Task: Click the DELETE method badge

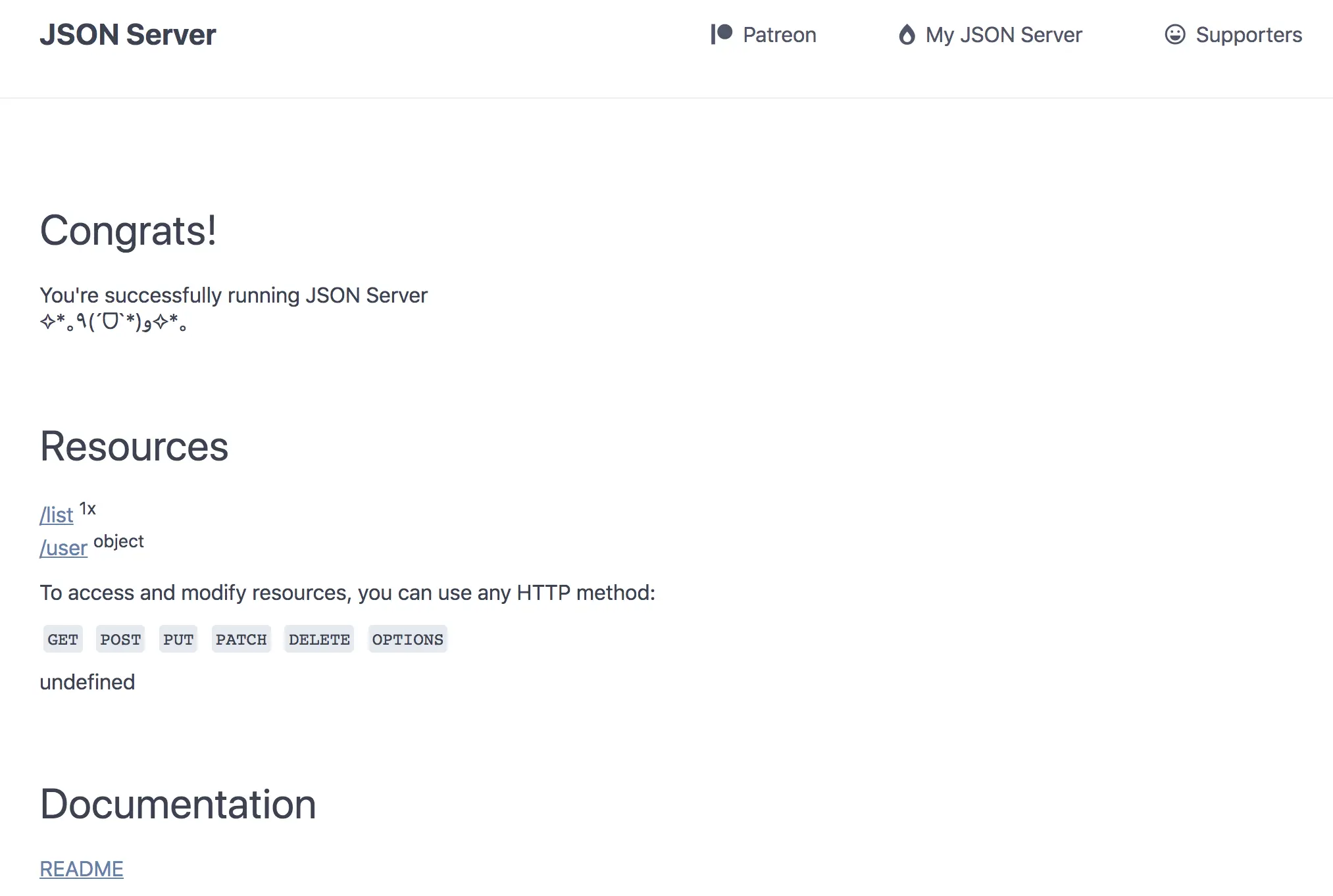Action: coord(319,639)
